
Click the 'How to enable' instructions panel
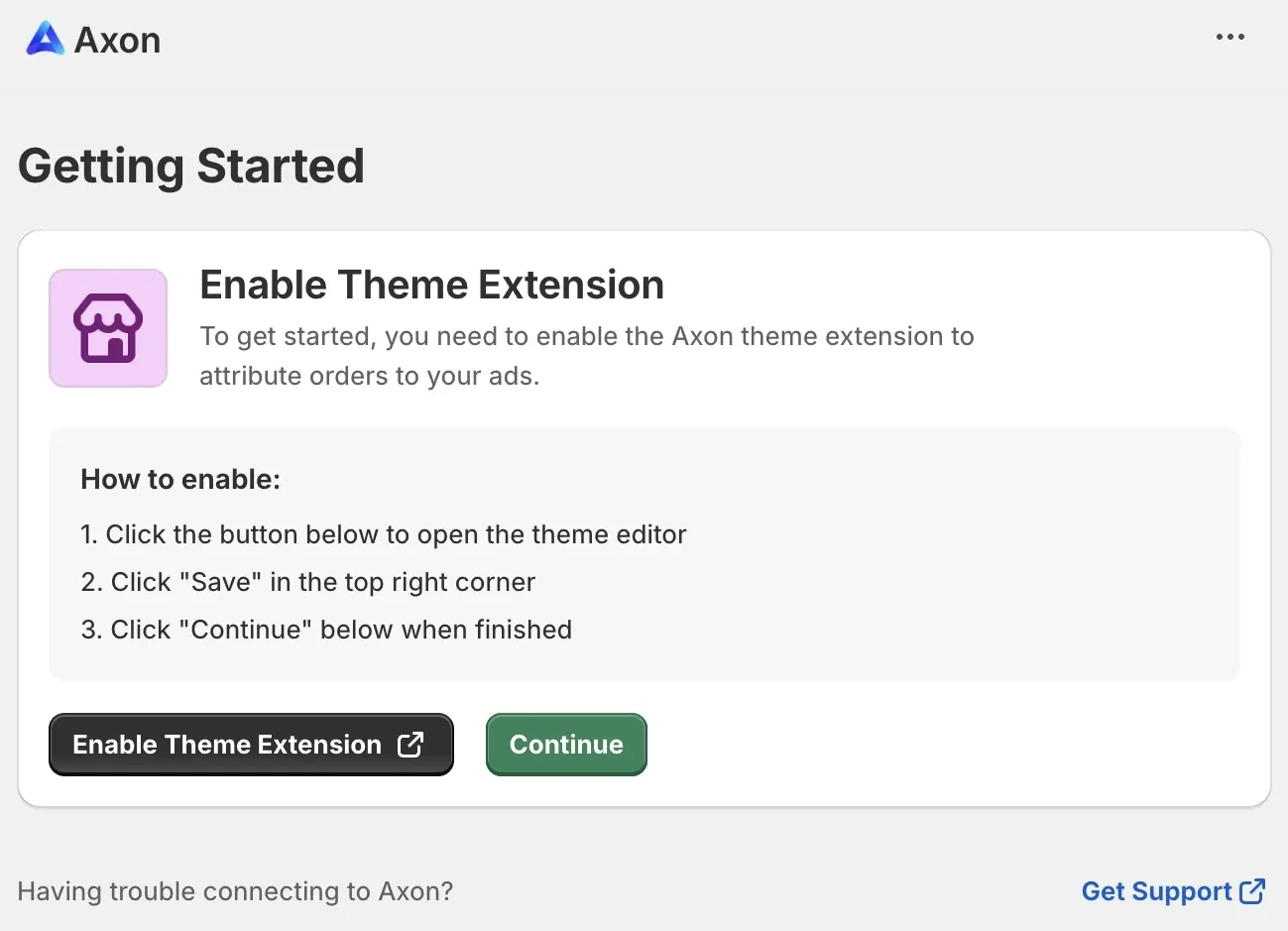[x=644, y=553]
